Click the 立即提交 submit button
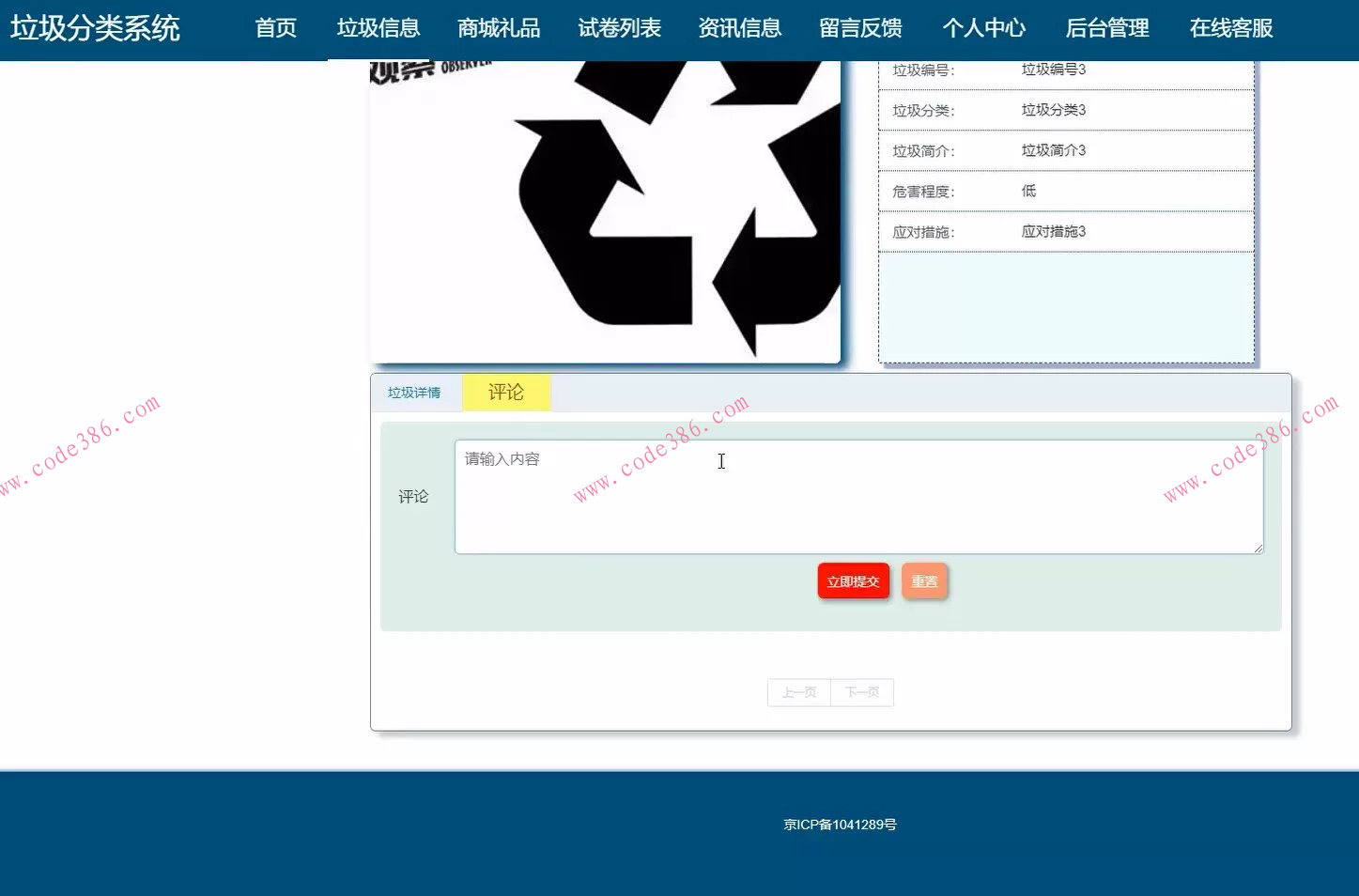Viewport: 1359px width, 896px height. pyautogui.click(x=853, y=580)
